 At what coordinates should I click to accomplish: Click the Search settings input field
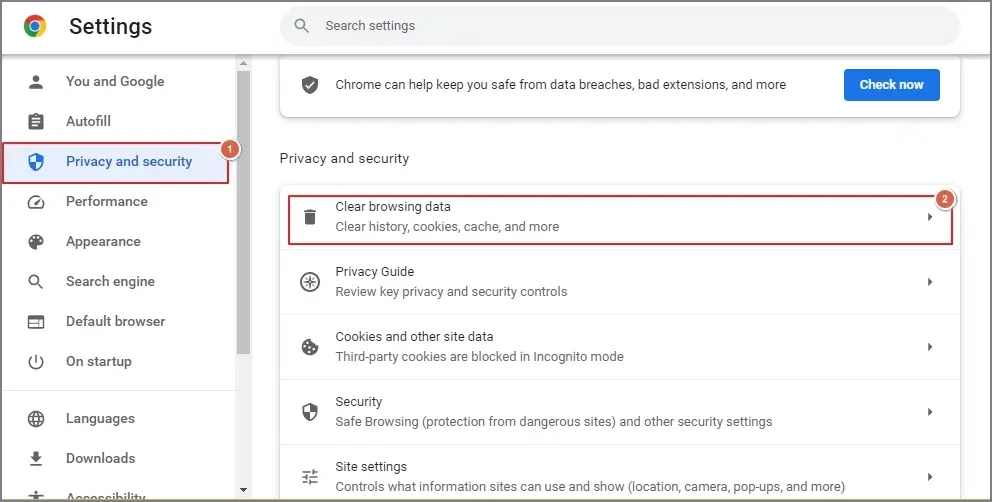coord(620,26)
